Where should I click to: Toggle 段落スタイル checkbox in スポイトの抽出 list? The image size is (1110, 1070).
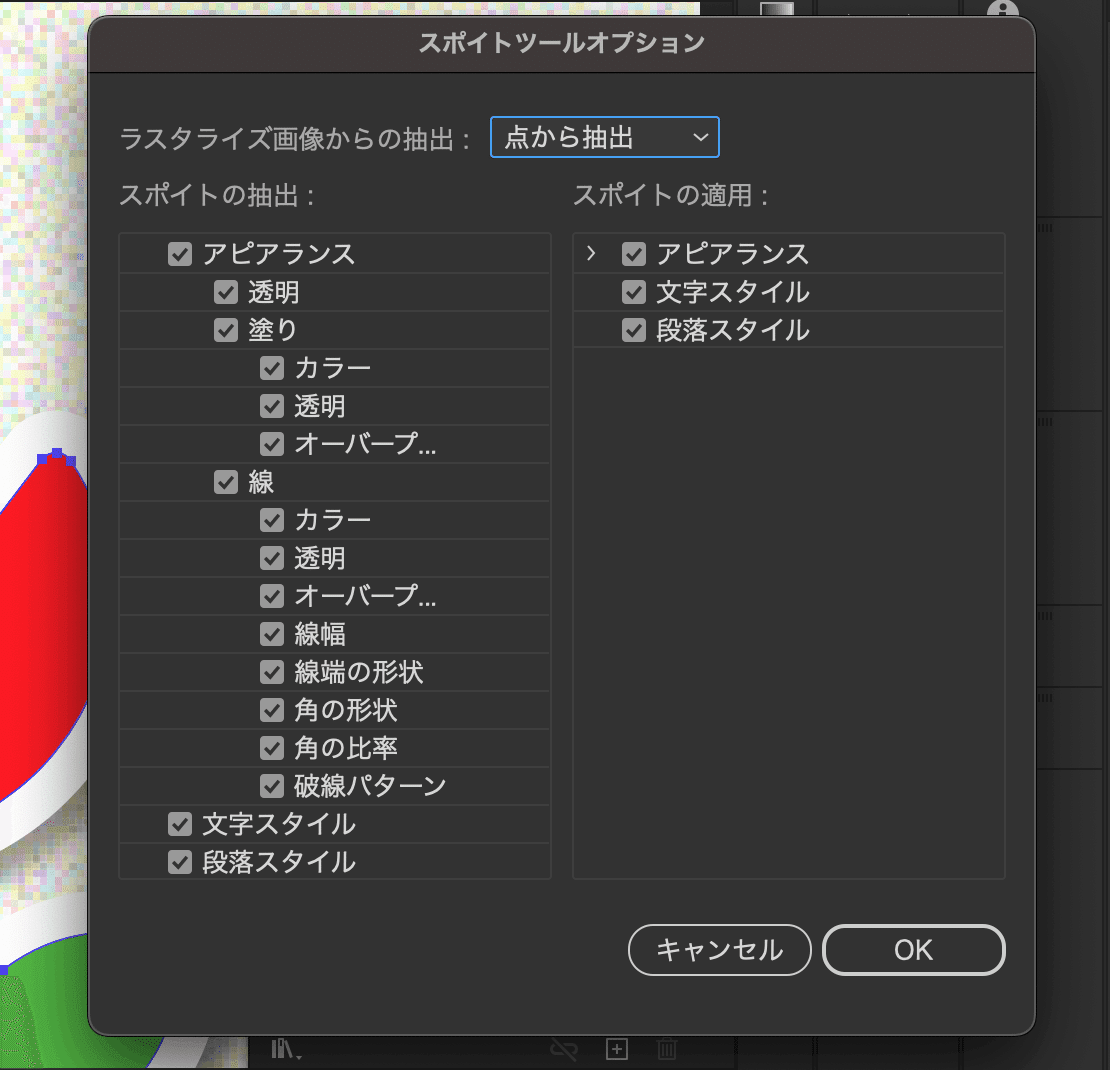(180, 862)
